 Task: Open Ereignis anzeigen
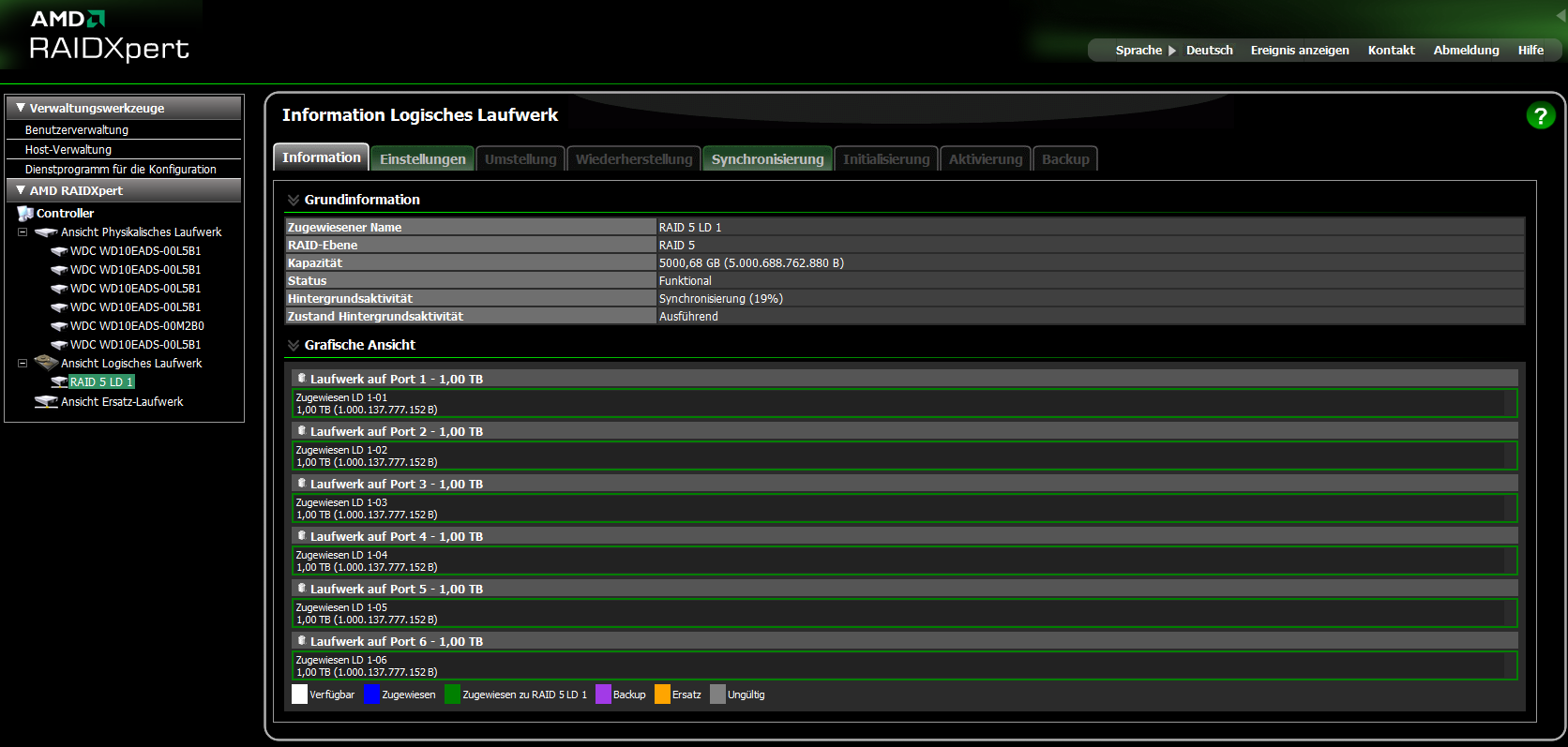[x=1300, y=51]
